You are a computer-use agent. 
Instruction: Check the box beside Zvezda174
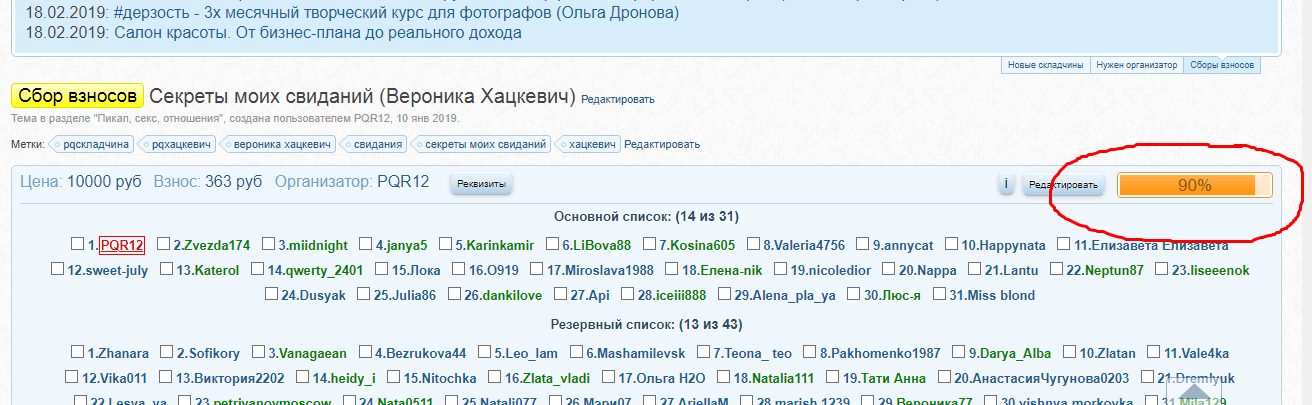(163, 244)
